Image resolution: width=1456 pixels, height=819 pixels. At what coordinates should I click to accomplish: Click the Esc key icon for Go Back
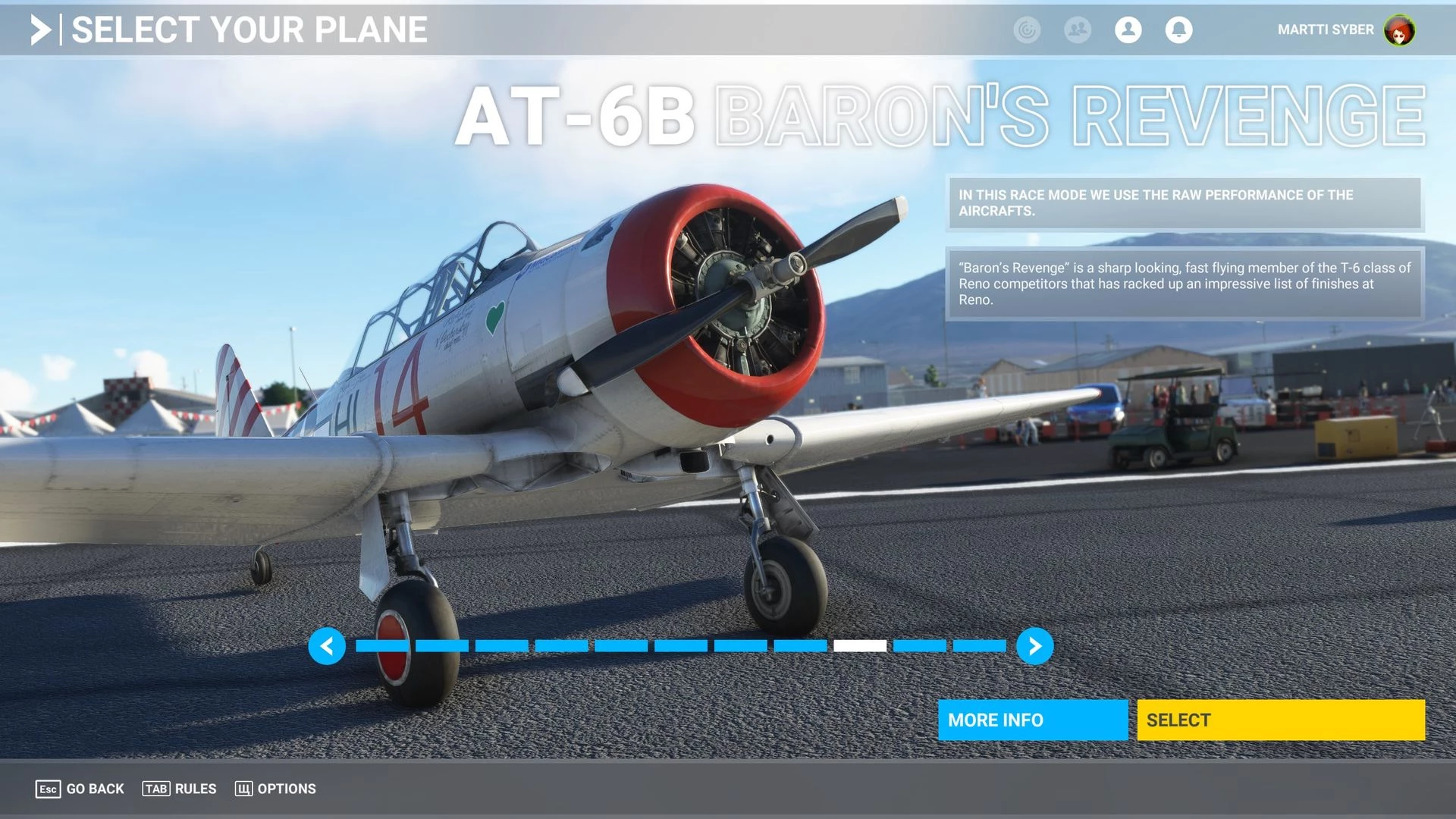pyautogui.click(x=48, y=789)
